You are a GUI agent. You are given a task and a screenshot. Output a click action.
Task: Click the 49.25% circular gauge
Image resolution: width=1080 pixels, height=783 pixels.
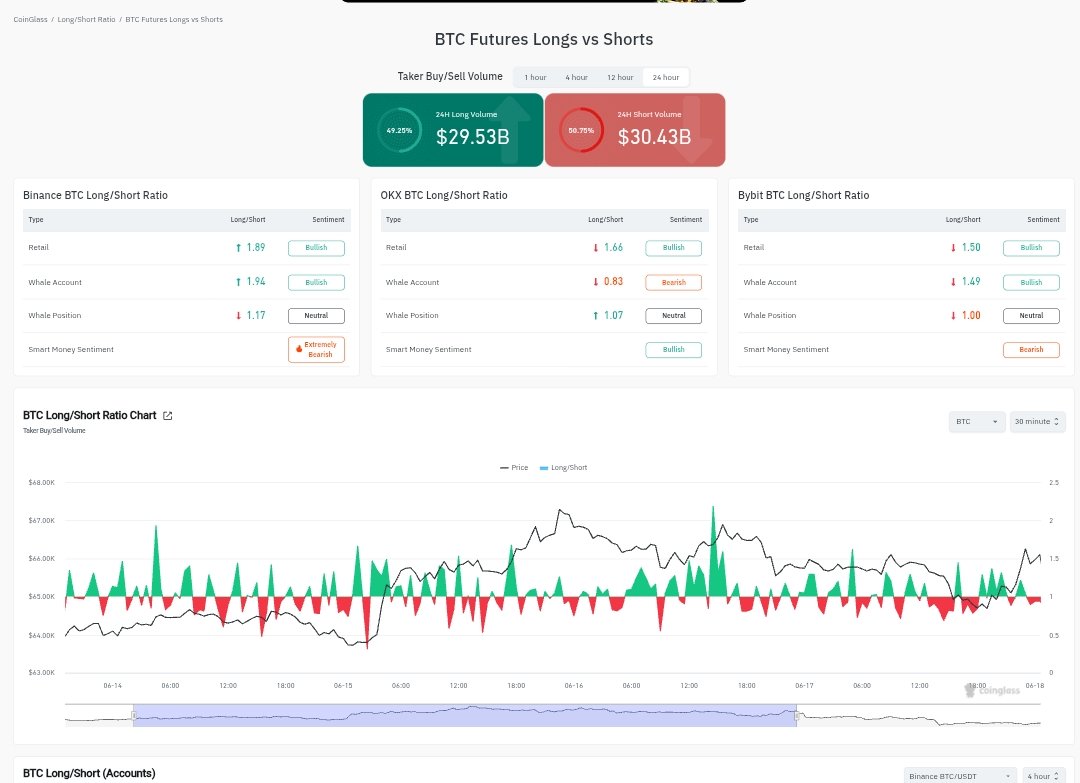pyautogui.click(x=399, y=130)
